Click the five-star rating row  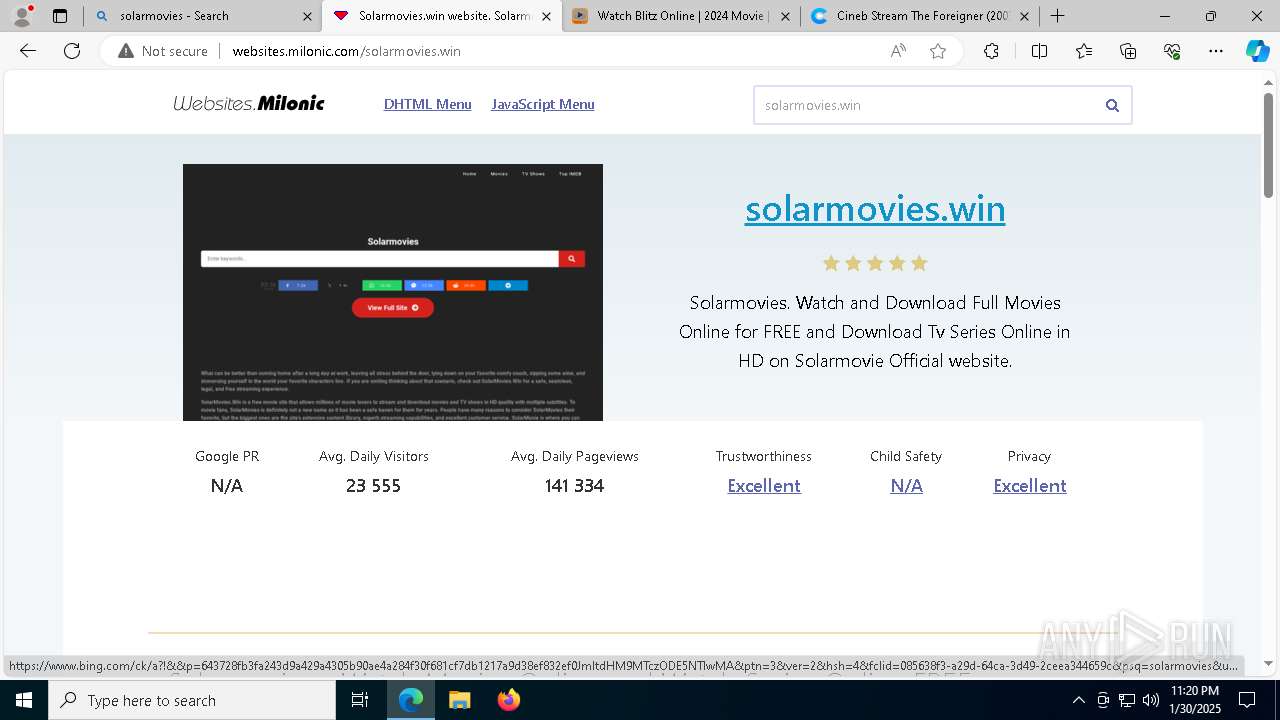pos(875,263)
